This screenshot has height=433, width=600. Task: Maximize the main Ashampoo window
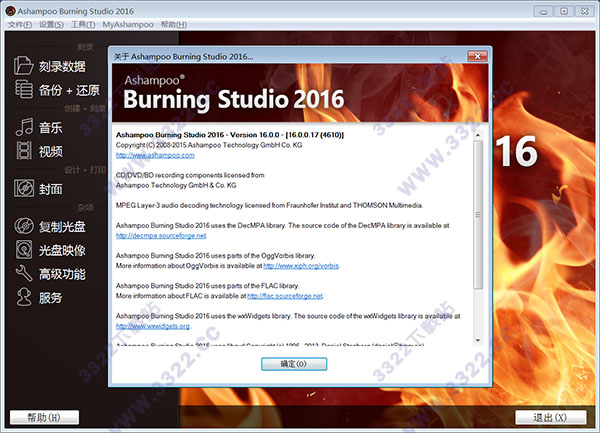click(564, 11)
